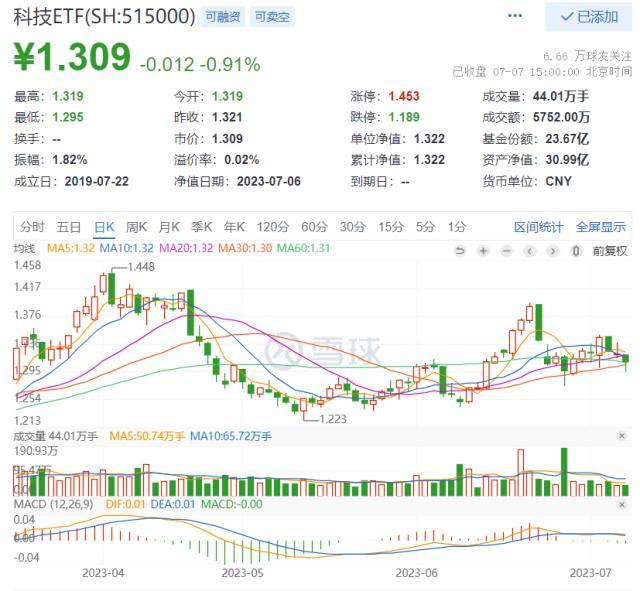Click the 2023-05 date axis label

[242, 573]
